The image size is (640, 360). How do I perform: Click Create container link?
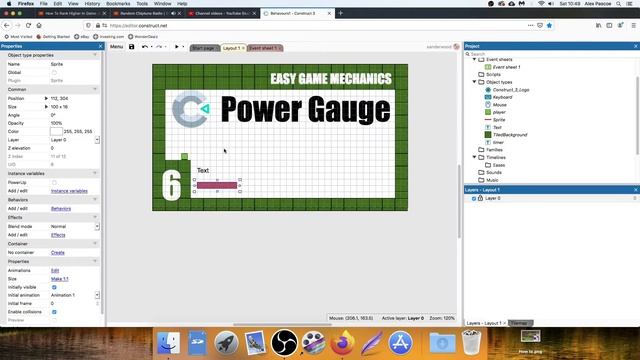[58, 253]
